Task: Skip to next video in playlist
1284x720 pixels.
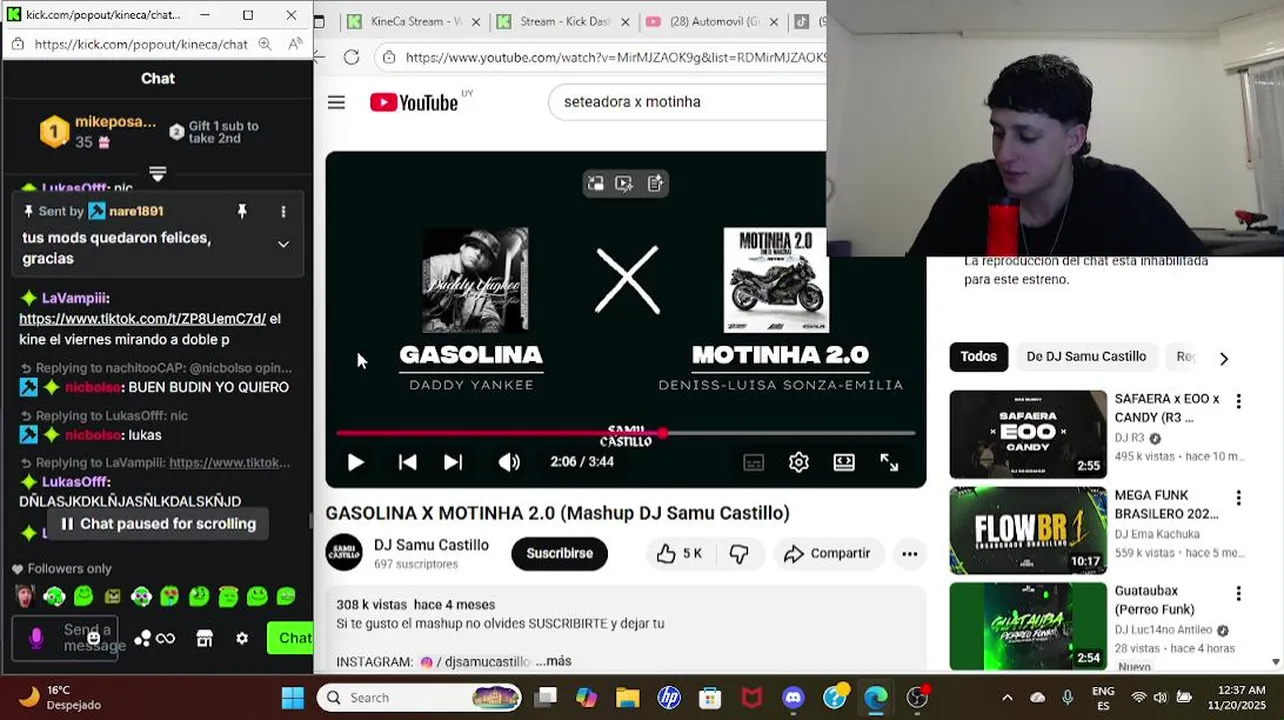Action: tap(453, 462)
